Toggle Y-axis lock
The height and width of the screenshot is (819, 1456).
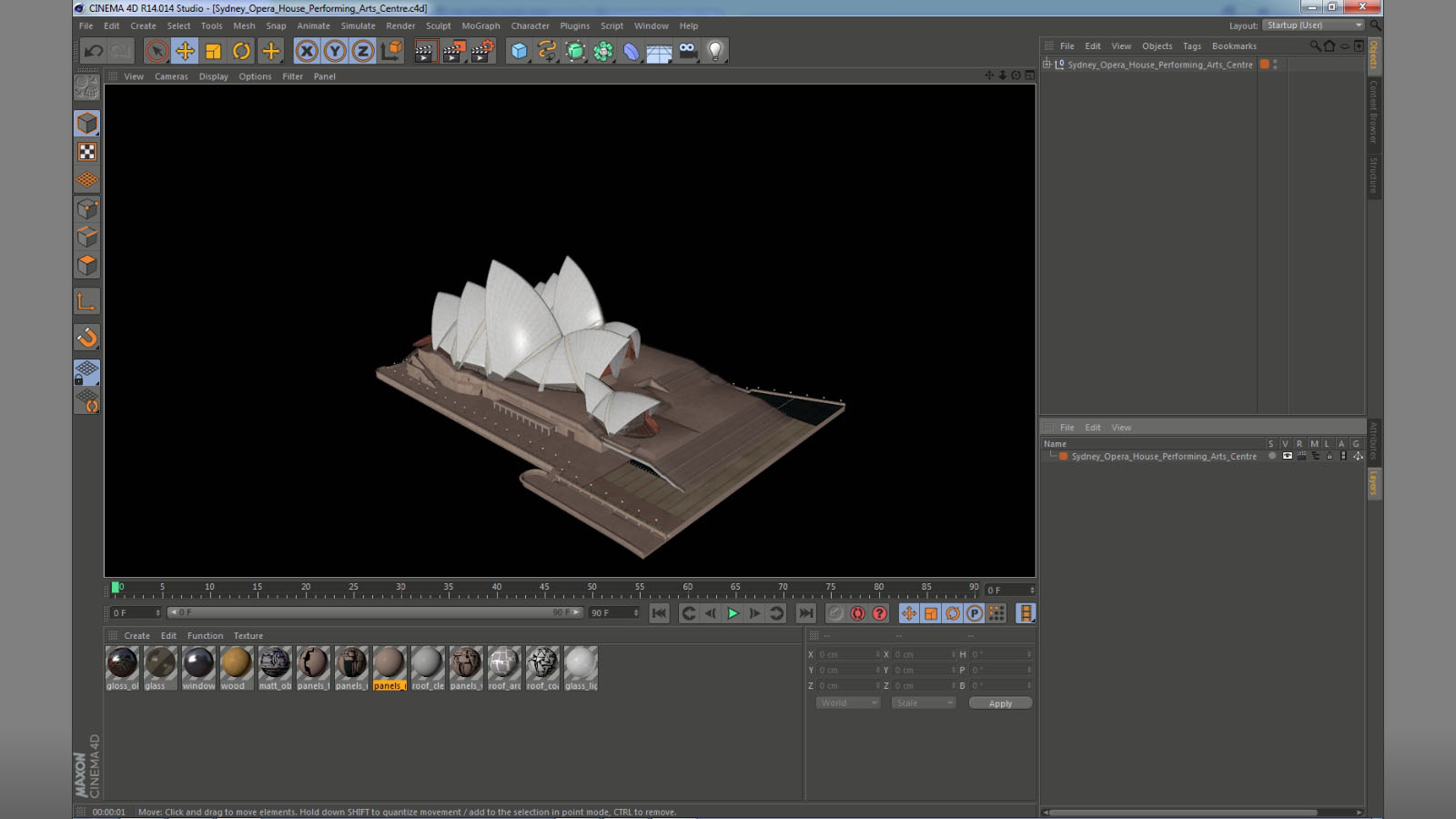pyautogui.click(x=335, y=51)
